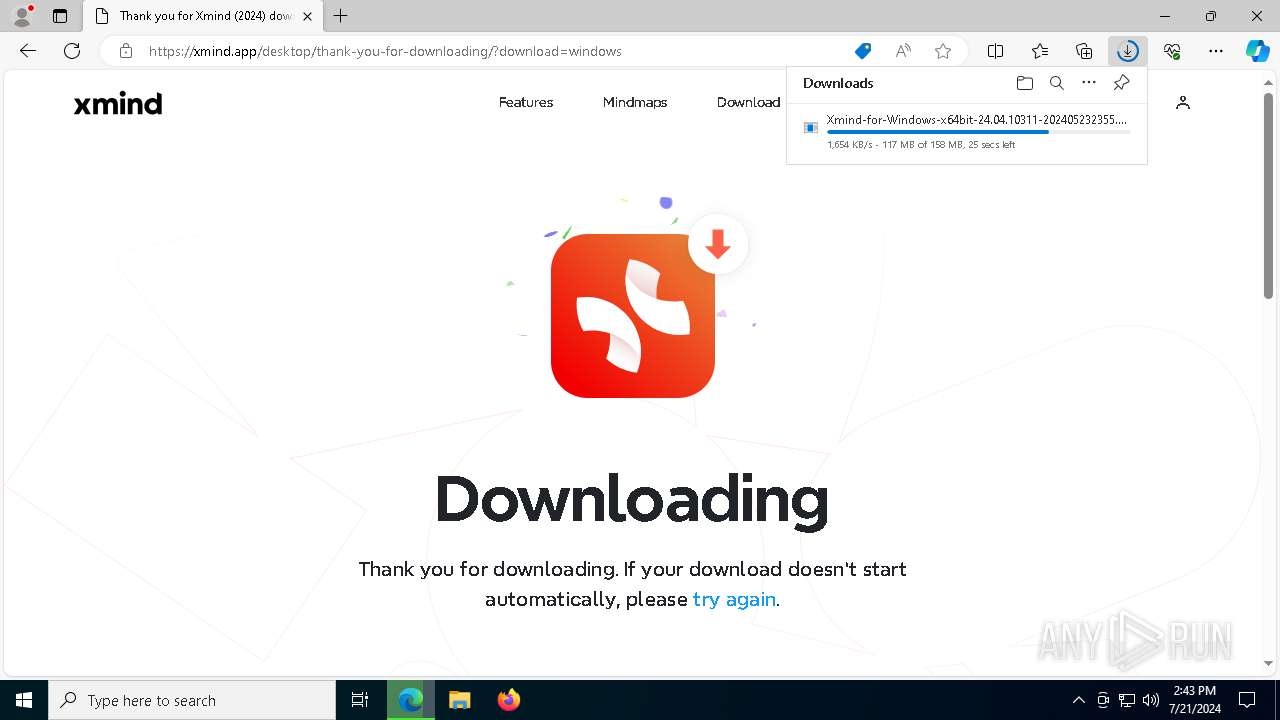Screen dimensions: 1280x720
Task: Open the Download nav item
Action: tap(748, 102)
